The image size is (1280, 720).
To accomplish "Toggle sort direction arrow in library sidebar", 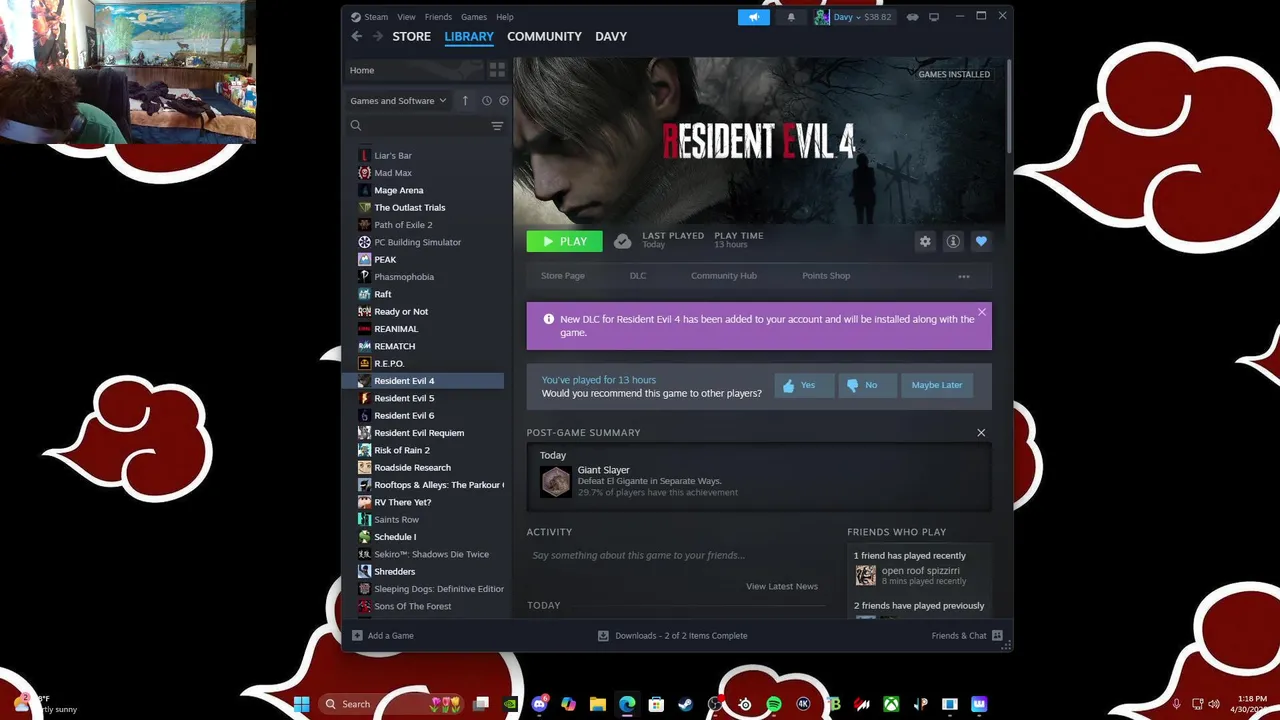I will coord(465,100).
